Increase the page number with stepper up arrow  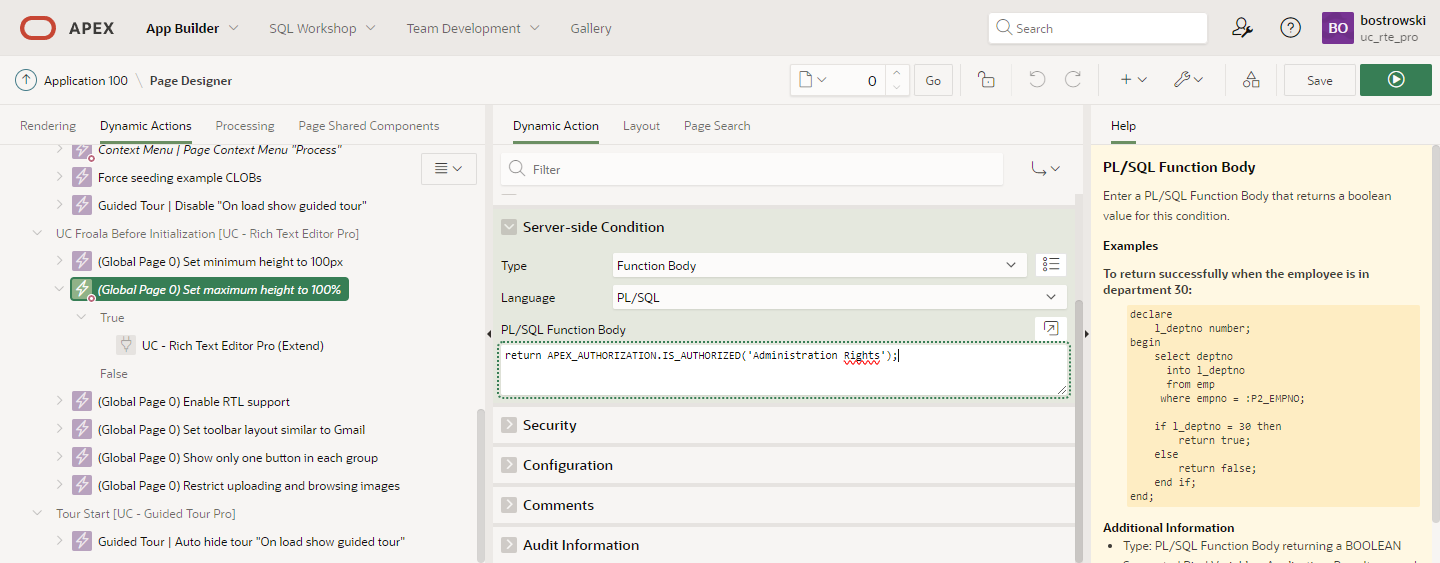897,73
